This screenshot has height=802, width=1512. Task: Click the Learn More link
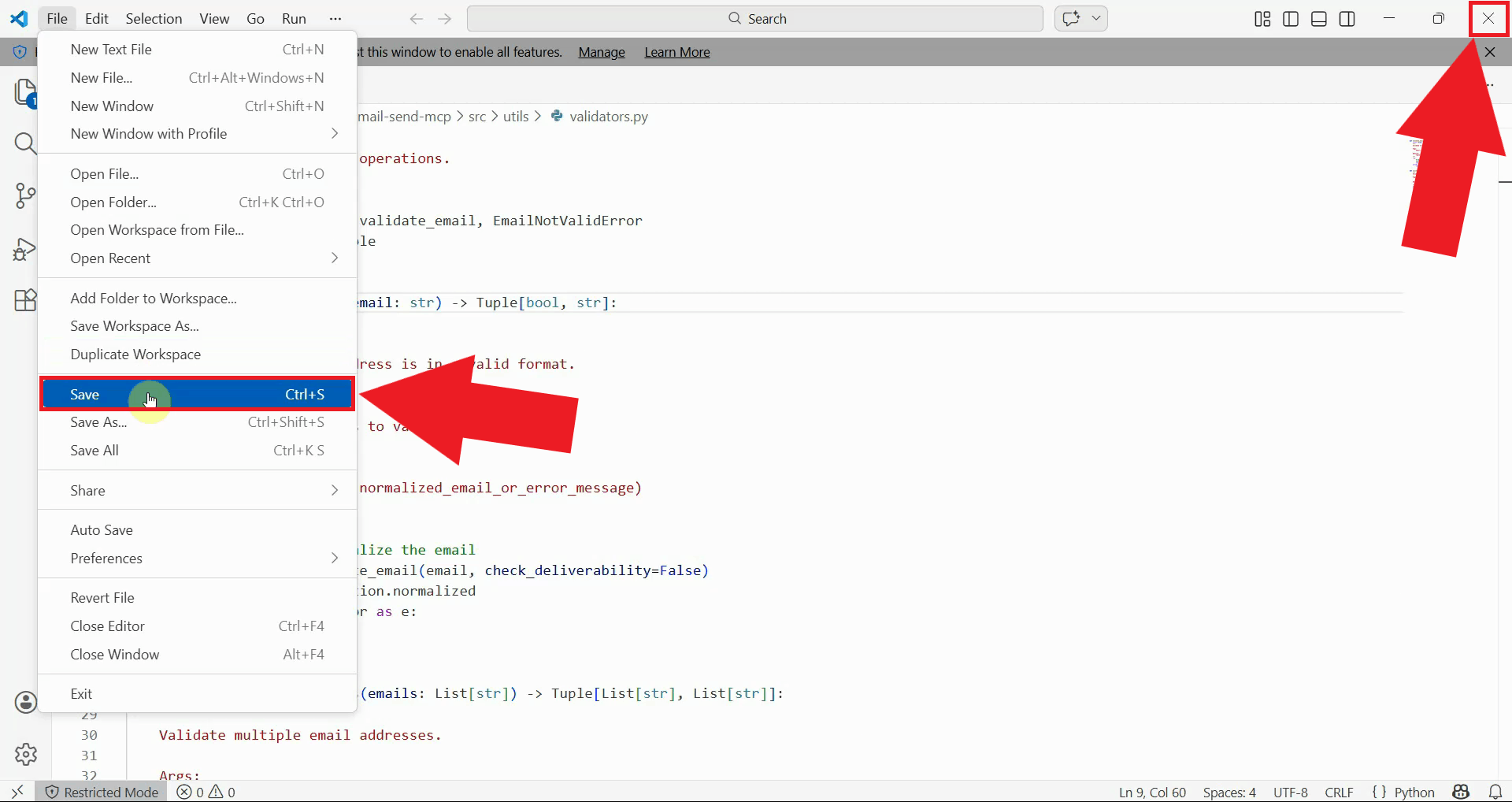676,52
